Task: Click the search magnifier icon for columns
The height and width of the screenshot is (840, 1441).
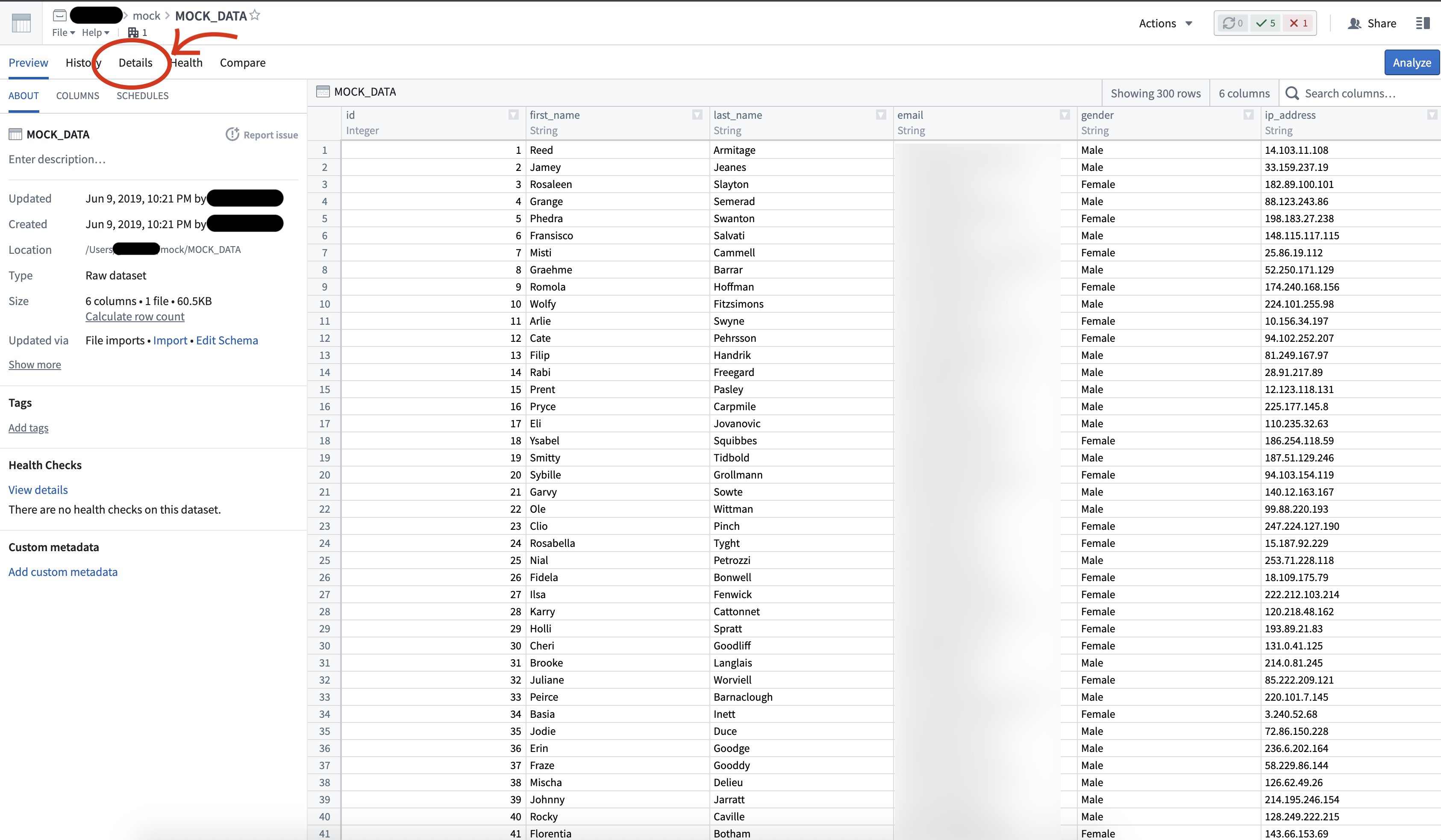Action: [1292, 93]
